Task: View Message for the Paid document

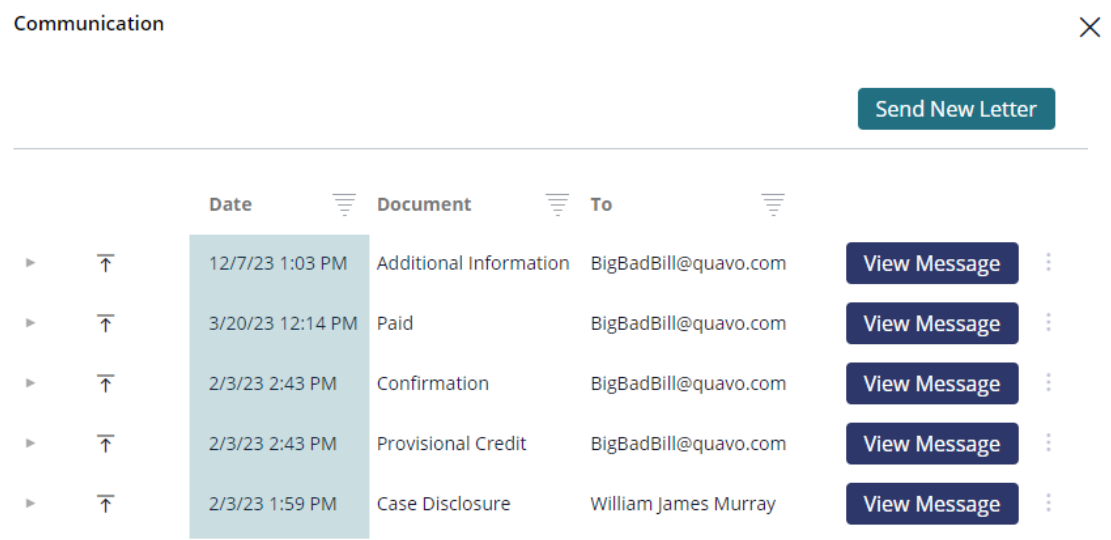Action: pos(932,323)
